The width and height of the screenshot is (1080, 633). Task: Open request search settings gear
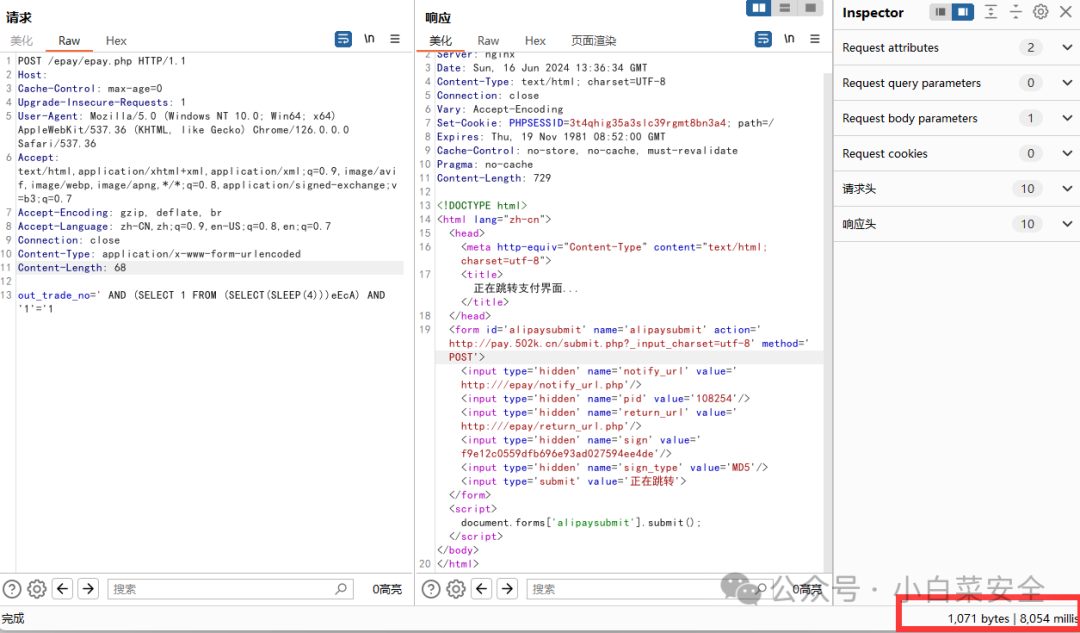point(37,589)
